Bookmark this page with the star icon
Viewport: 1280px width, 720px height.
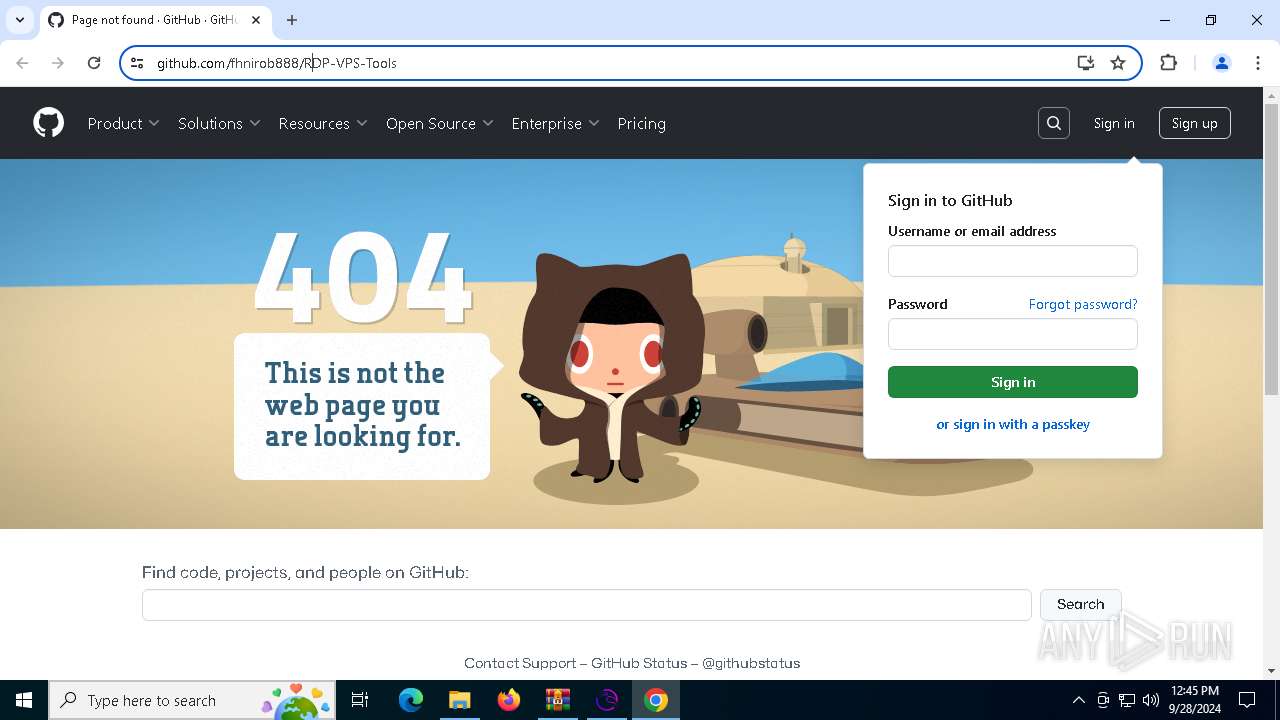1118,63
